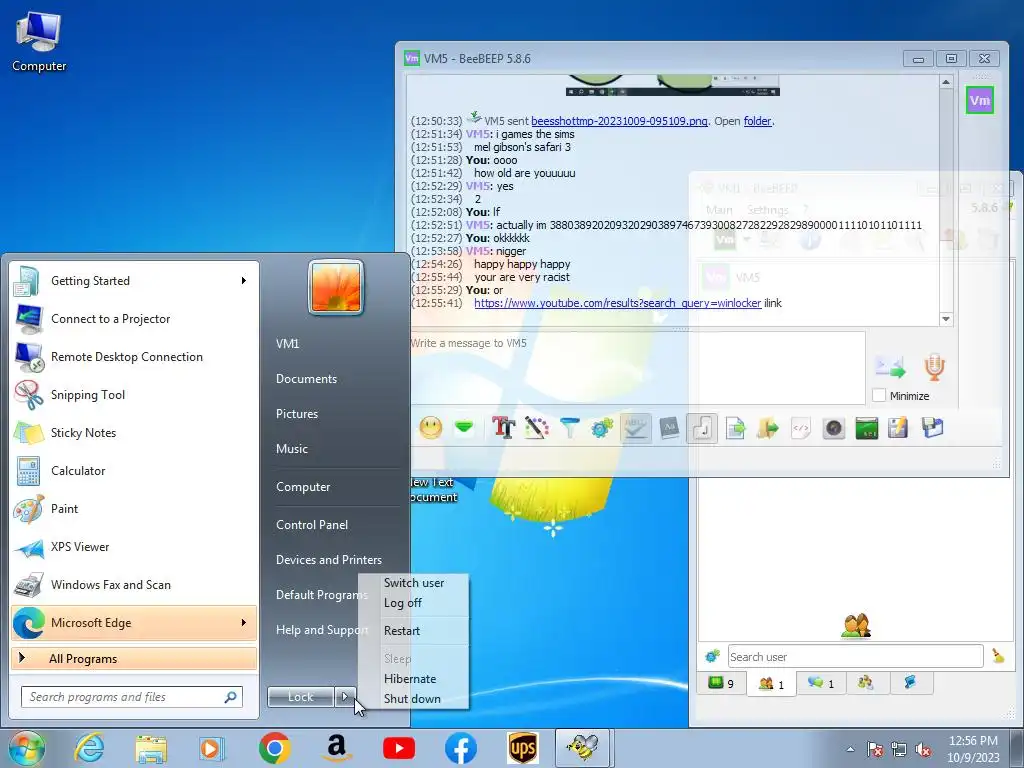Open Google Chrome from the taskbar
The height and width of the screenshot is (768, 1024).
tap(274, 748)
